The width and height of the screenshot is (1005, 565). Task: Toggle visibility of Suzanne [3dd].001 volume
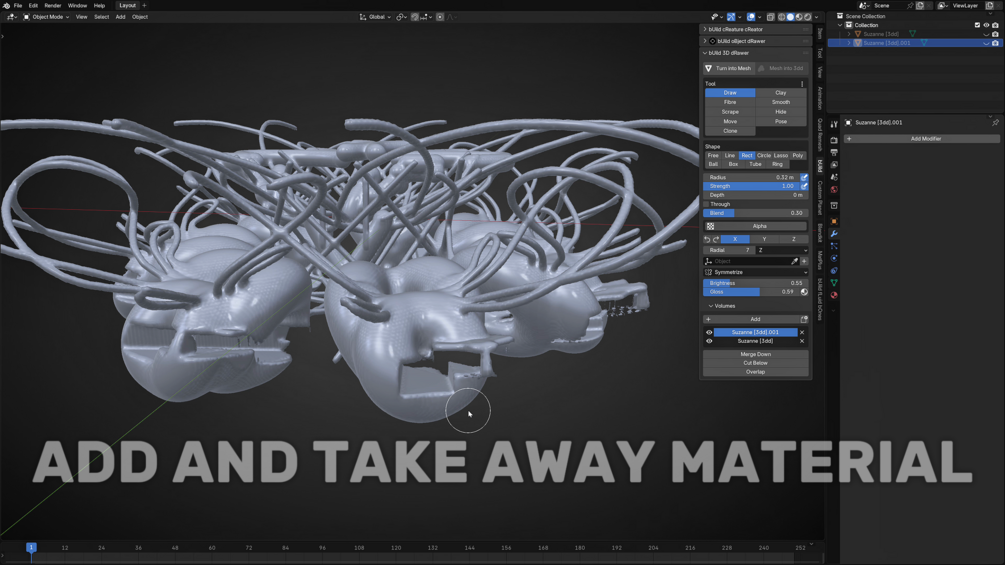click(x=709, y=332)
